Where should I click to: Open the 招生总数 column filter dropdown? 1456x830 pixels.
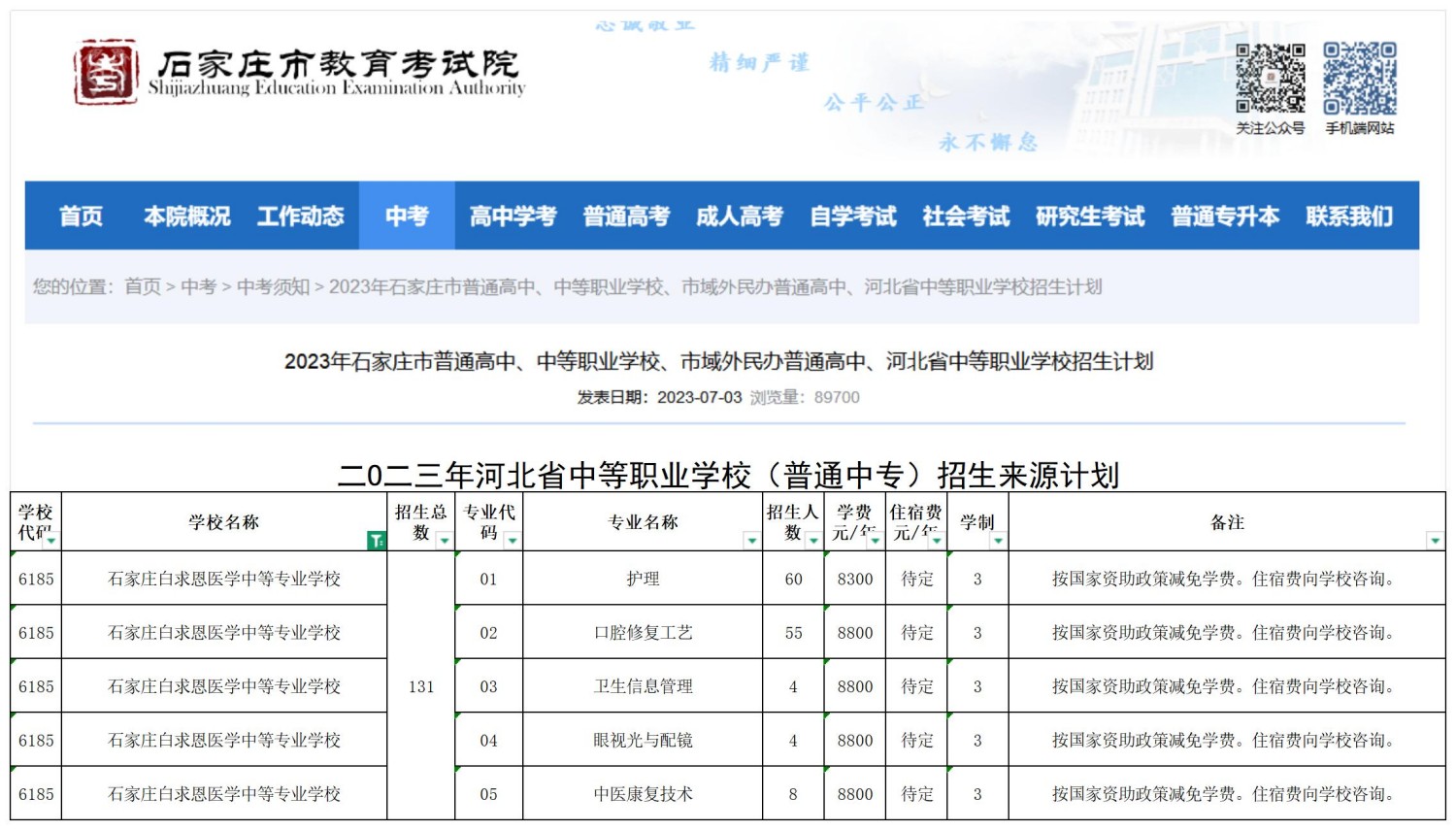click(x=444, y=541)
